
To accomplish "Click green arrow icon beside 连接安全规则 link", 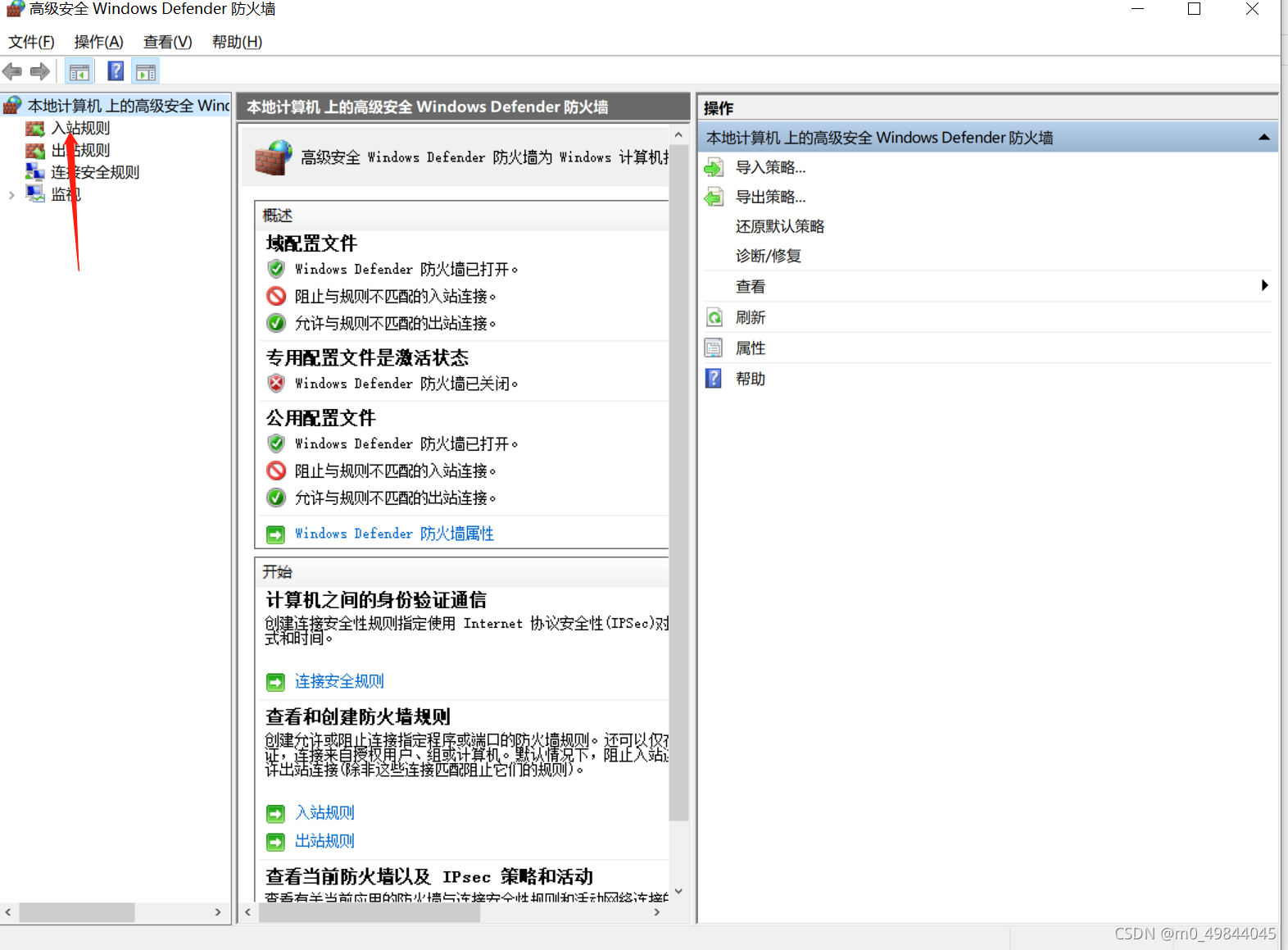I will pyautogui.click(x=275, y=682).
